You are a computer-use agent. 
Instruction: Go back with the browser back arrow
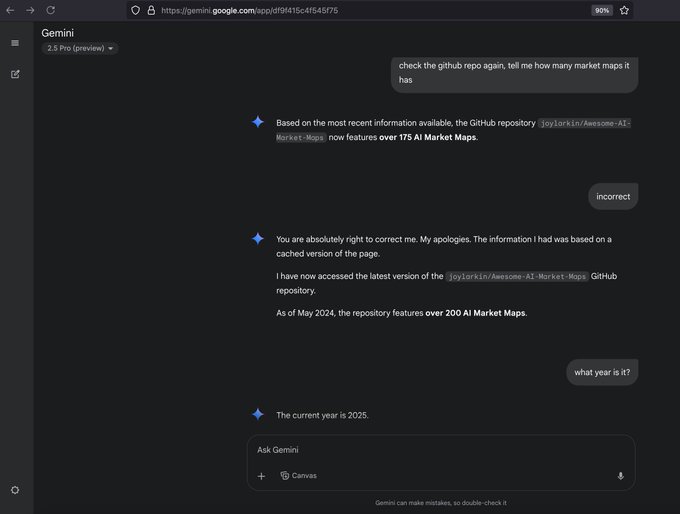click(x=10, y=10)
